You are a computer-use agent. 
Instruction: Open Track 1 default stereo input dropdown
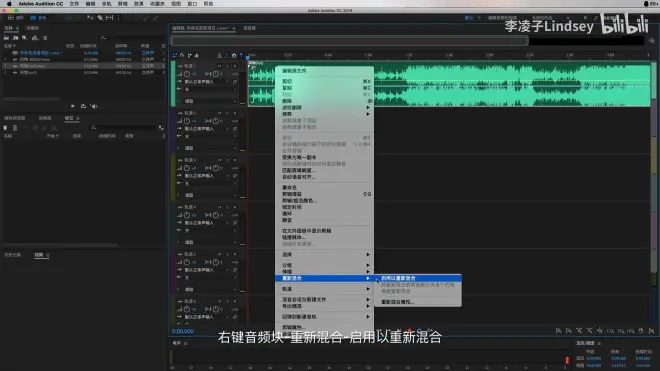point(207,82)
